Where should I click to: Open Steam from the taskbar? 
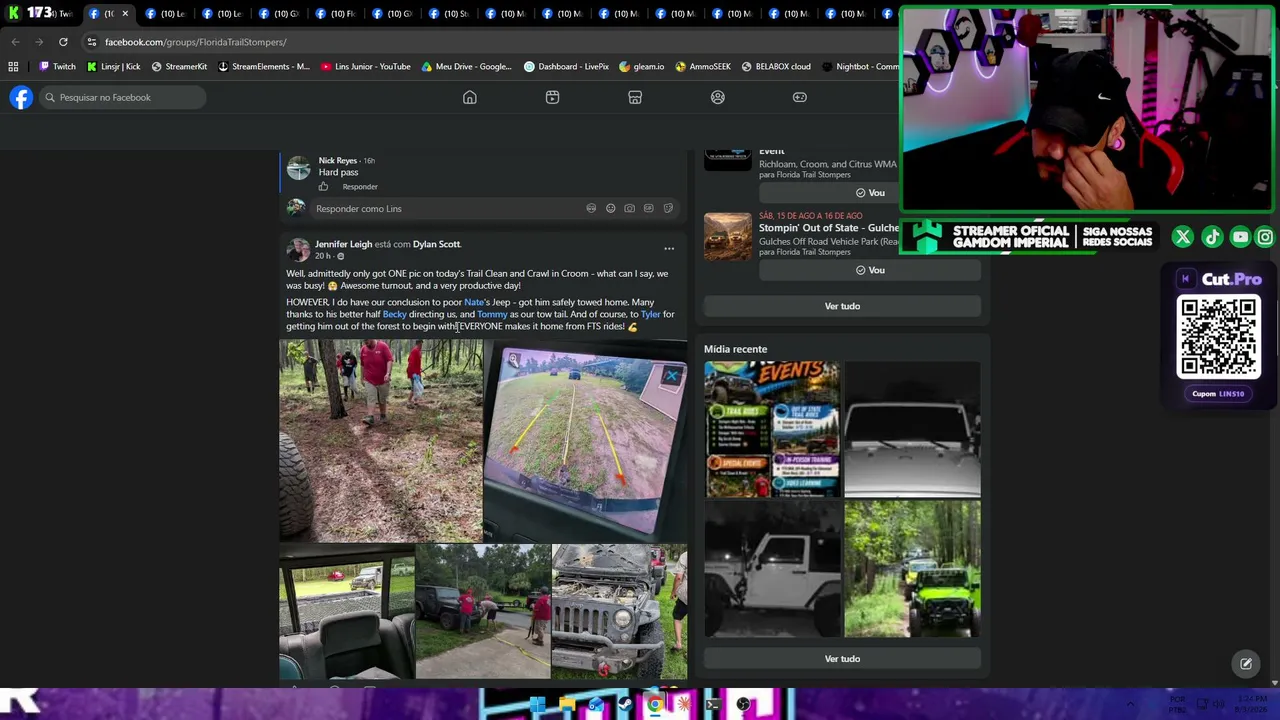point(625,705)
